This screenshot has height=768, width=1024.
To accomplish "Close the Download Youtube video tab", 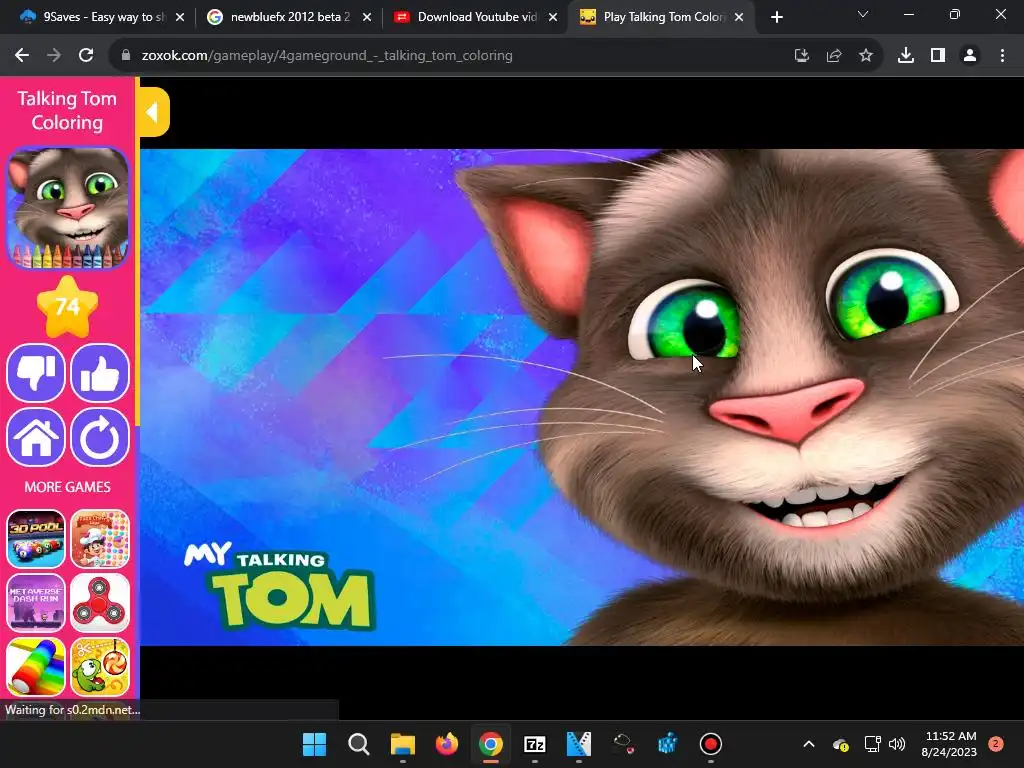I will point(552,17).
